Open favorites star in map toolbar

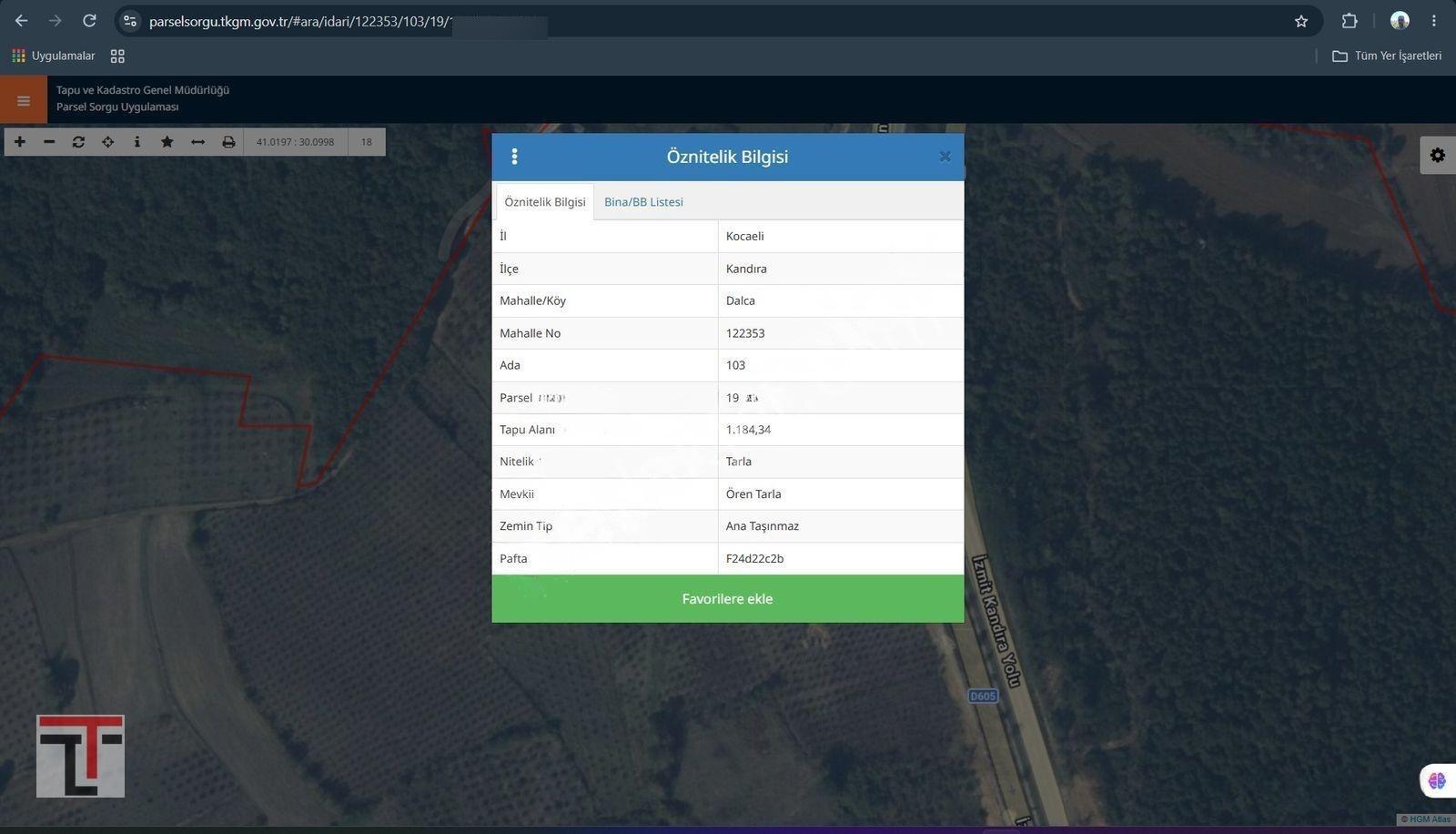pos(167,142)
